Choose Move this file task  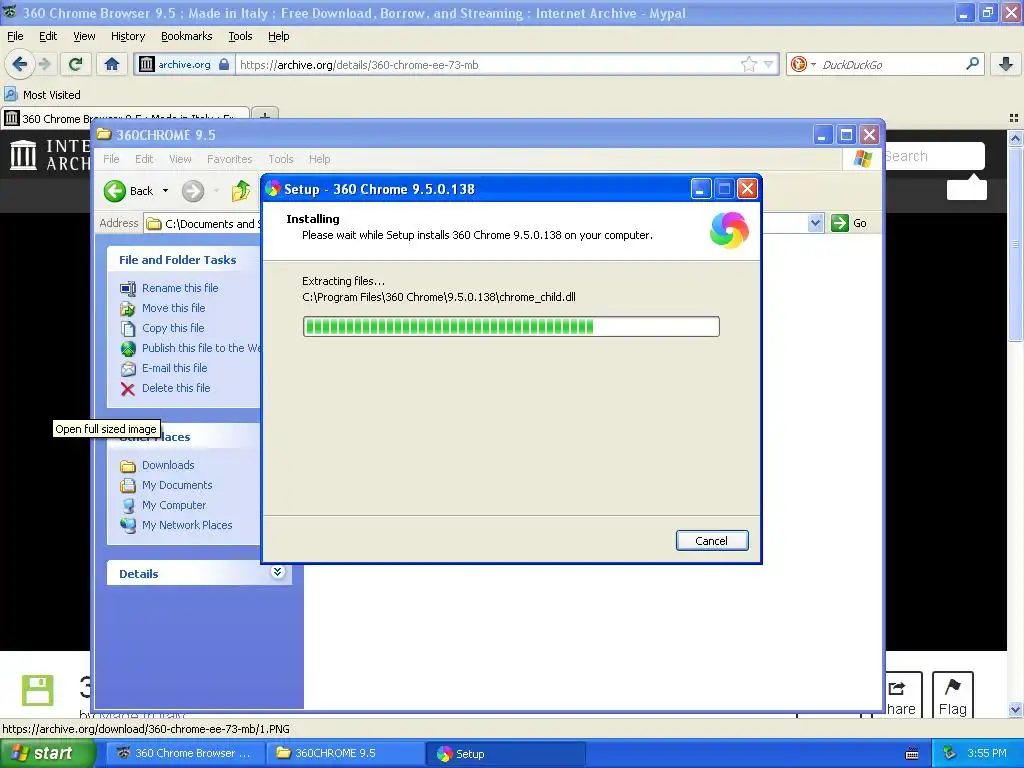[x=173, y=308]
